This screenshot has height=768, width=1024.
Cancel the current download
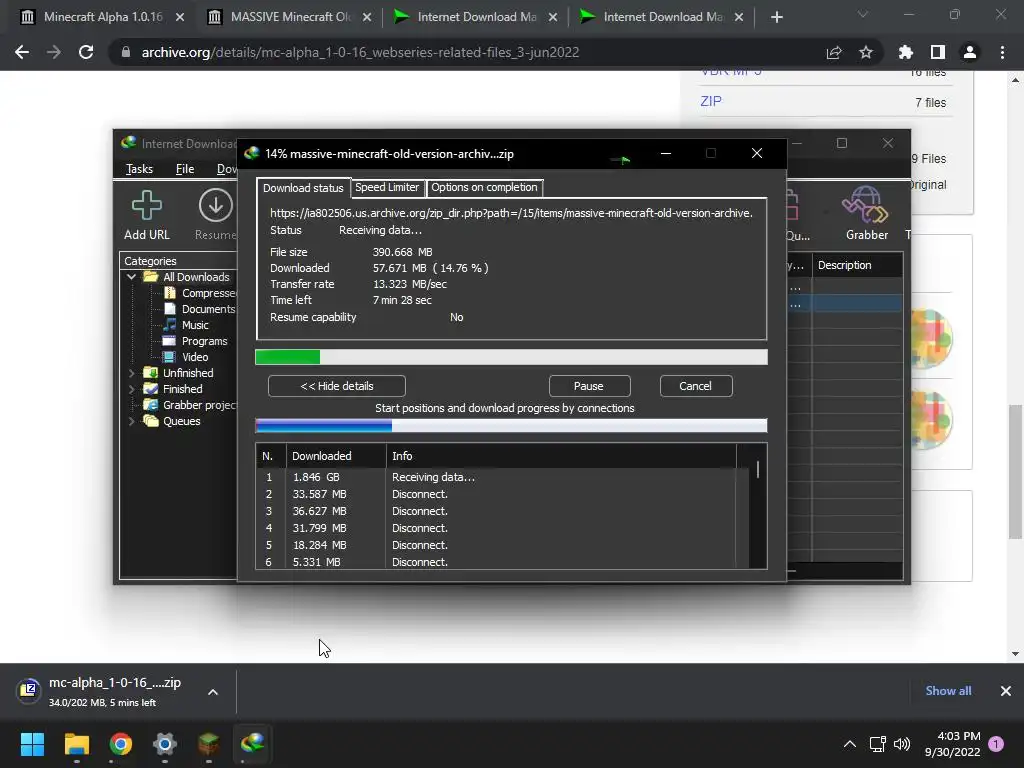click(696, 386)
